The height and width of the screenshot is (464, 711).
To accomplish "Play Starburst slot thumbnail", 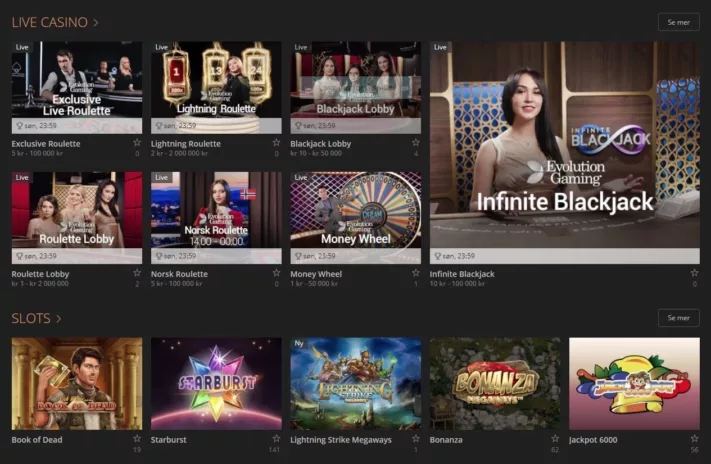I will 216,384.
